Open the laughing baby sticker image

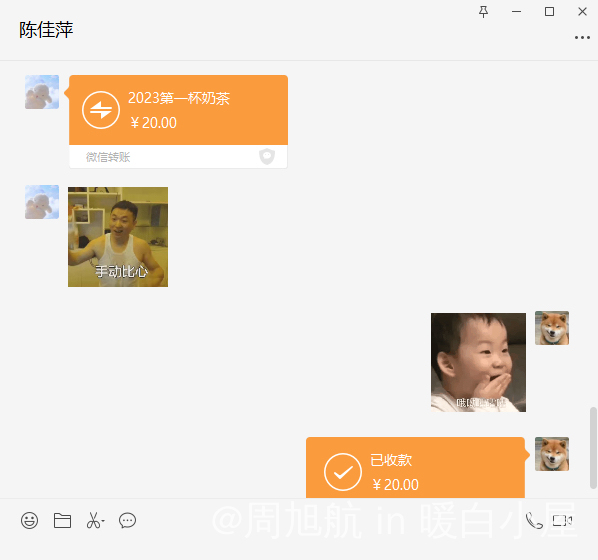point(478,362)
